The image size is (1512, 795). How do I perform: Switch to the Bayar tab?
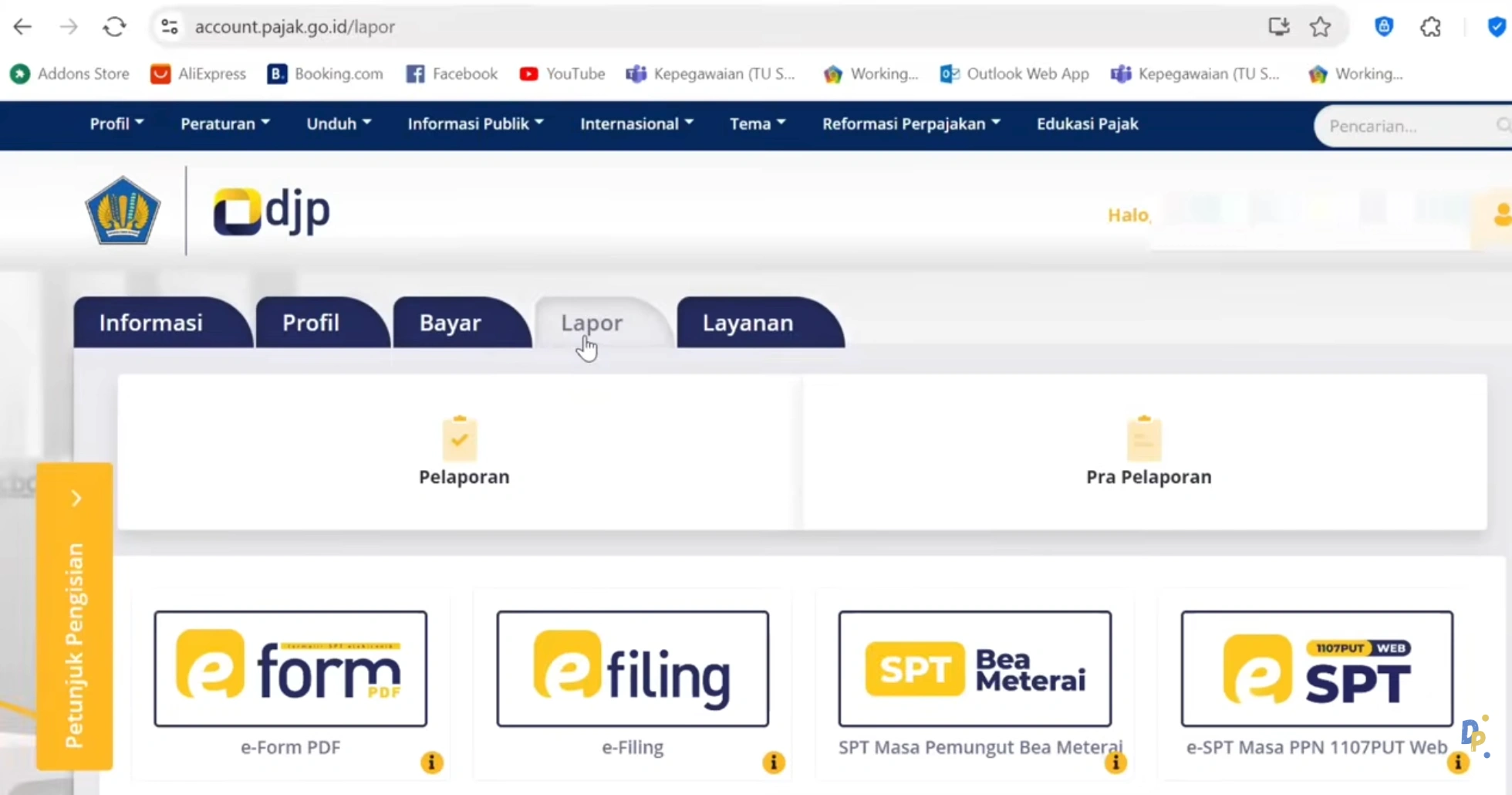(451, 323)
